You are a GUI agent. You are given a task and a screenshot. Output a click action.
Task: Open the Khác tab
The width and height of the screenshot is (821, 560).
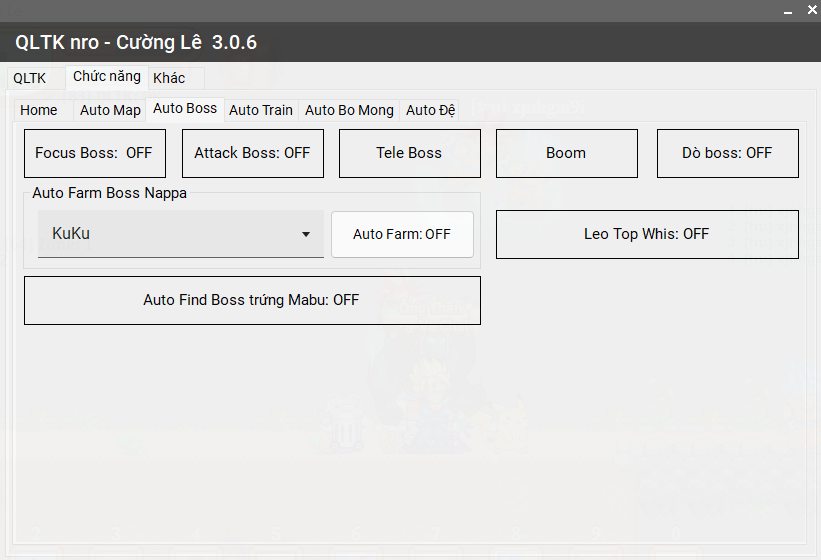[x=169, y=78]
